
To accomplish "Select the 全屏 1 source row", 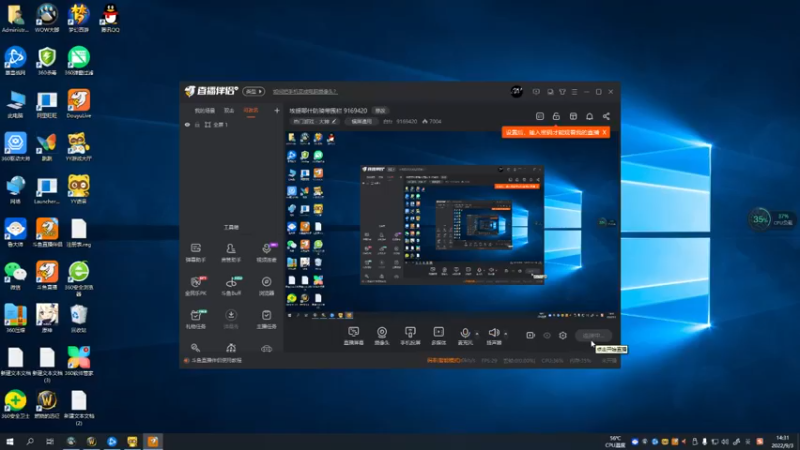I will click(x=231, y=124).
